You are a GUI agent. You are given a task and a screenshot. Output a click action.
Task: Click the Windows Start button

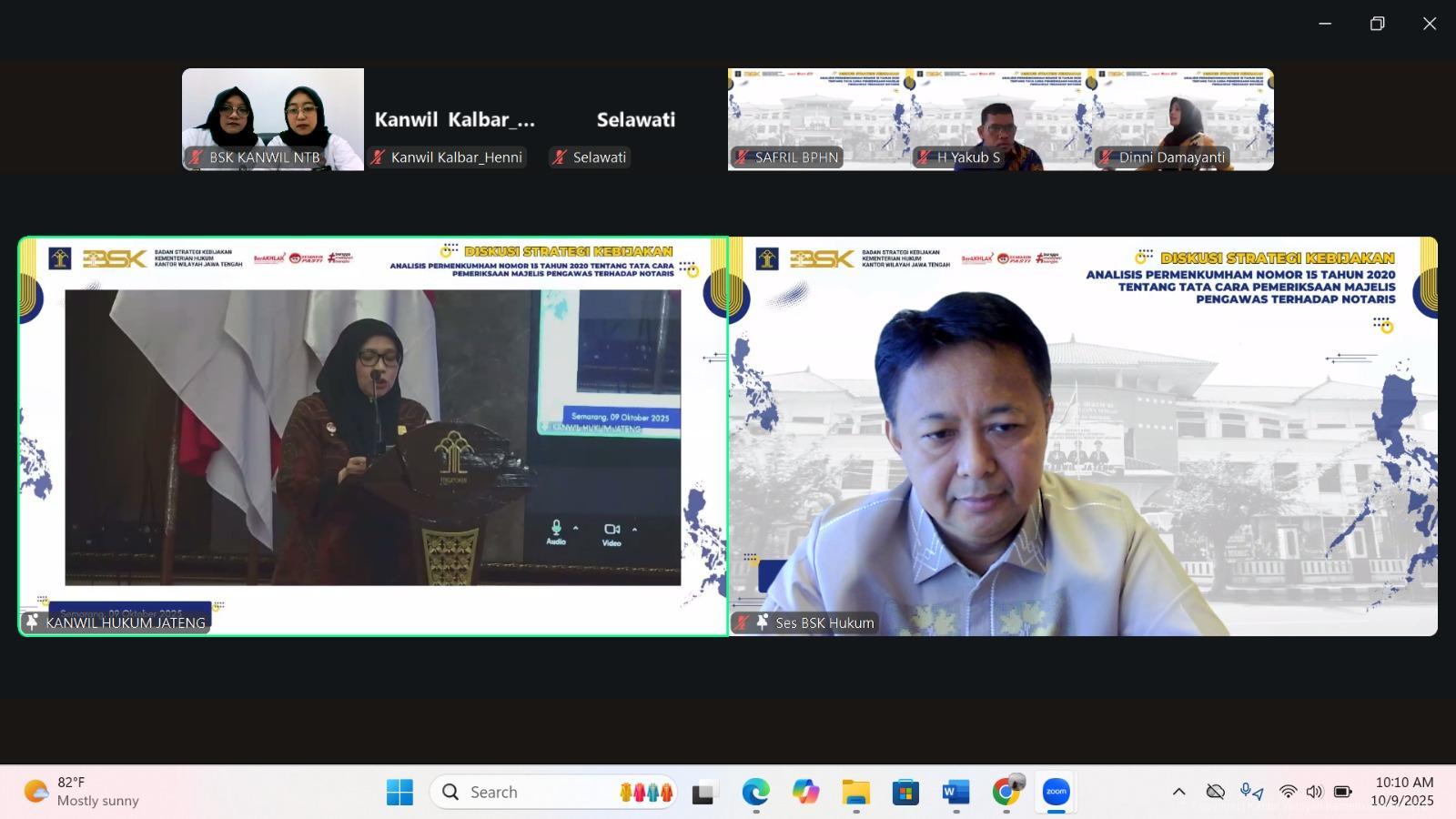(x=399, y=792)
